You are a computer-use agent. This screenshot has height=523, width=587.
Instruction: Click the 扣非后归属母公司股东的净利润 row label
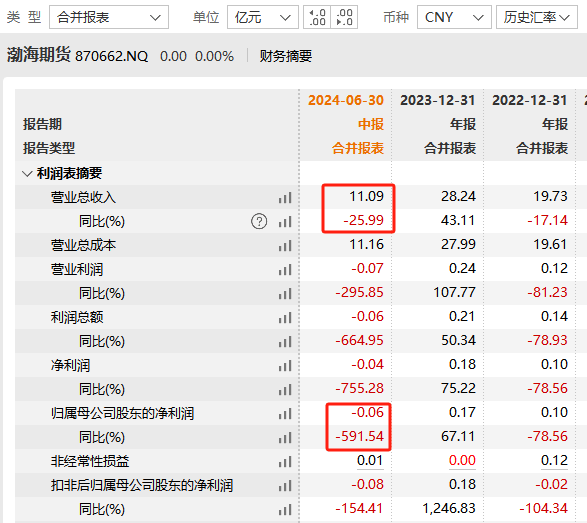[x=142, y=485]
